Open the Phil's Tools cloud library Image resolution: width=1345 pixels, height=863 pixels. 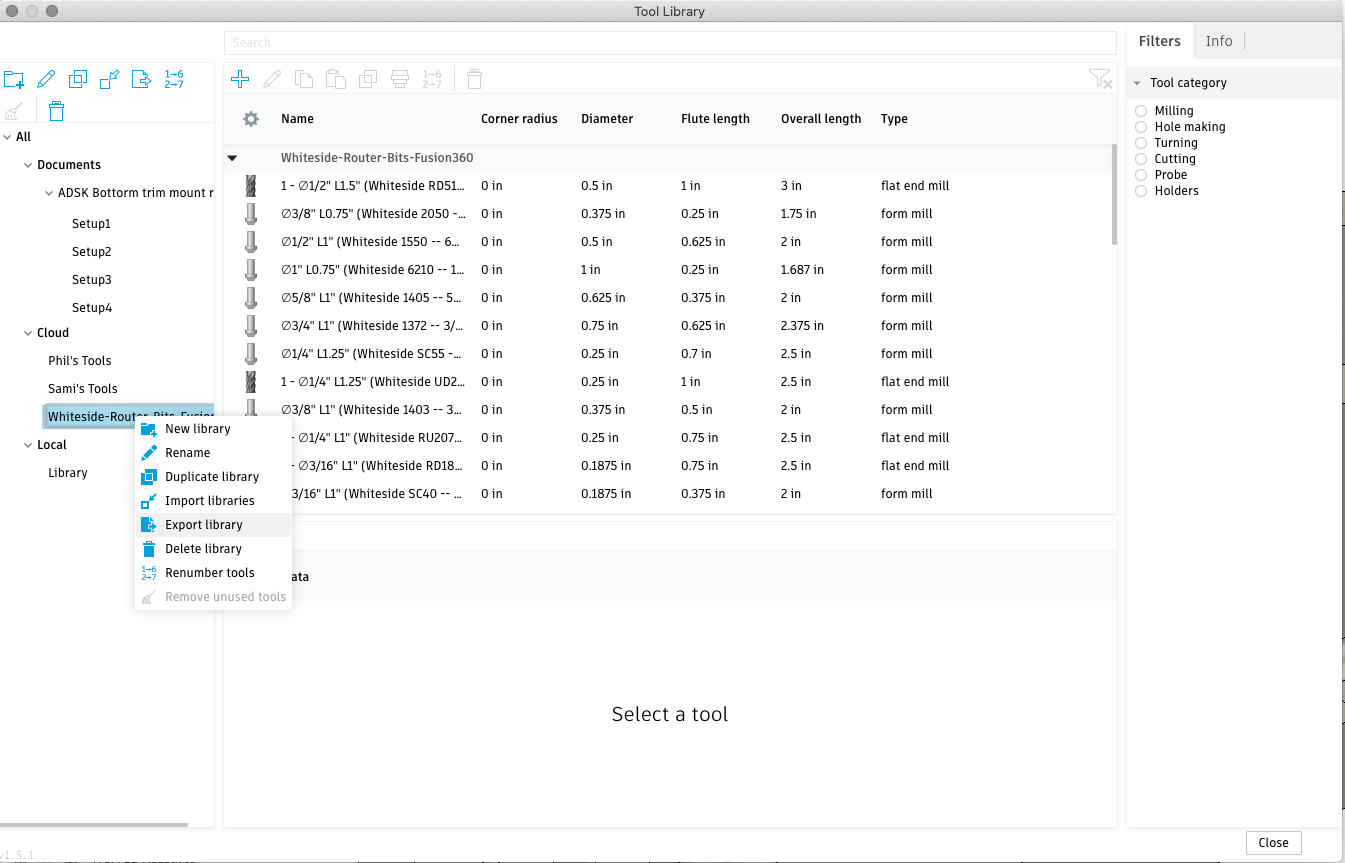pos(80,361)
